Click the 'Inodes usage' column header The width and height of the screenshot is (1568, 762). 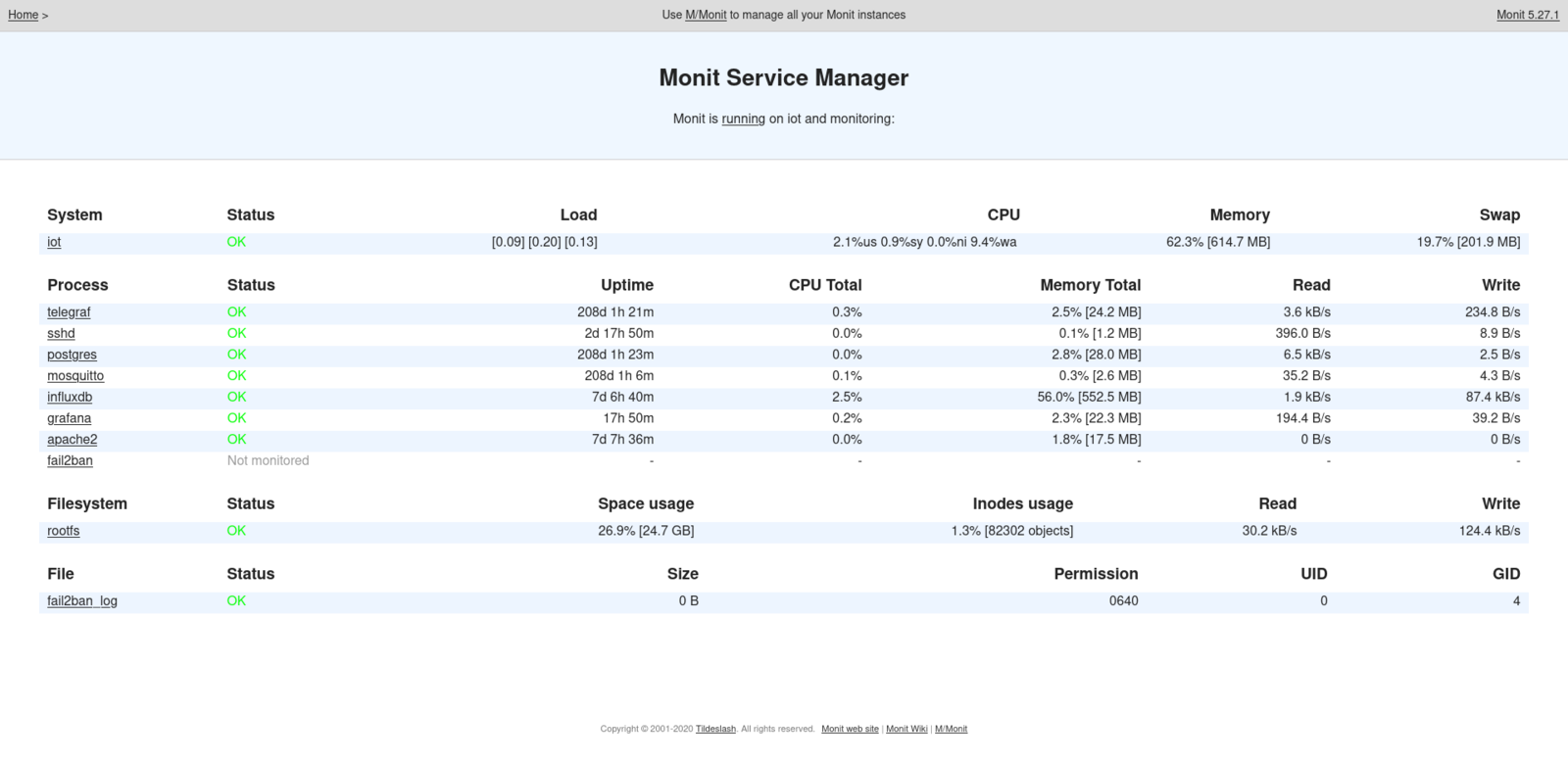point(1023,503)
